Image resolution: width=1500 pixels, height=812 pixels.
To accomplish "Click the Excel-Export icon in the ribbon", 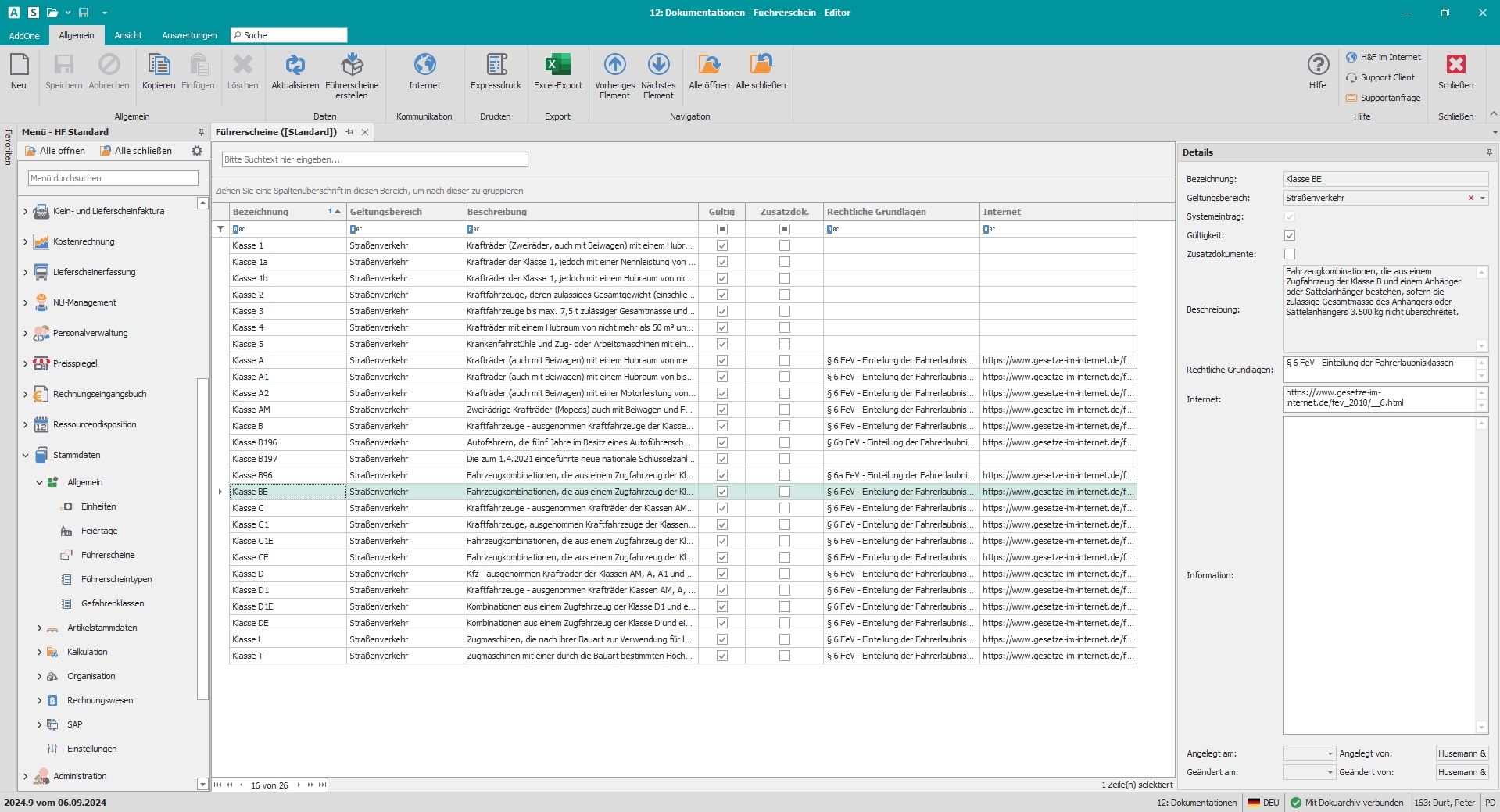I will (557, 65).
